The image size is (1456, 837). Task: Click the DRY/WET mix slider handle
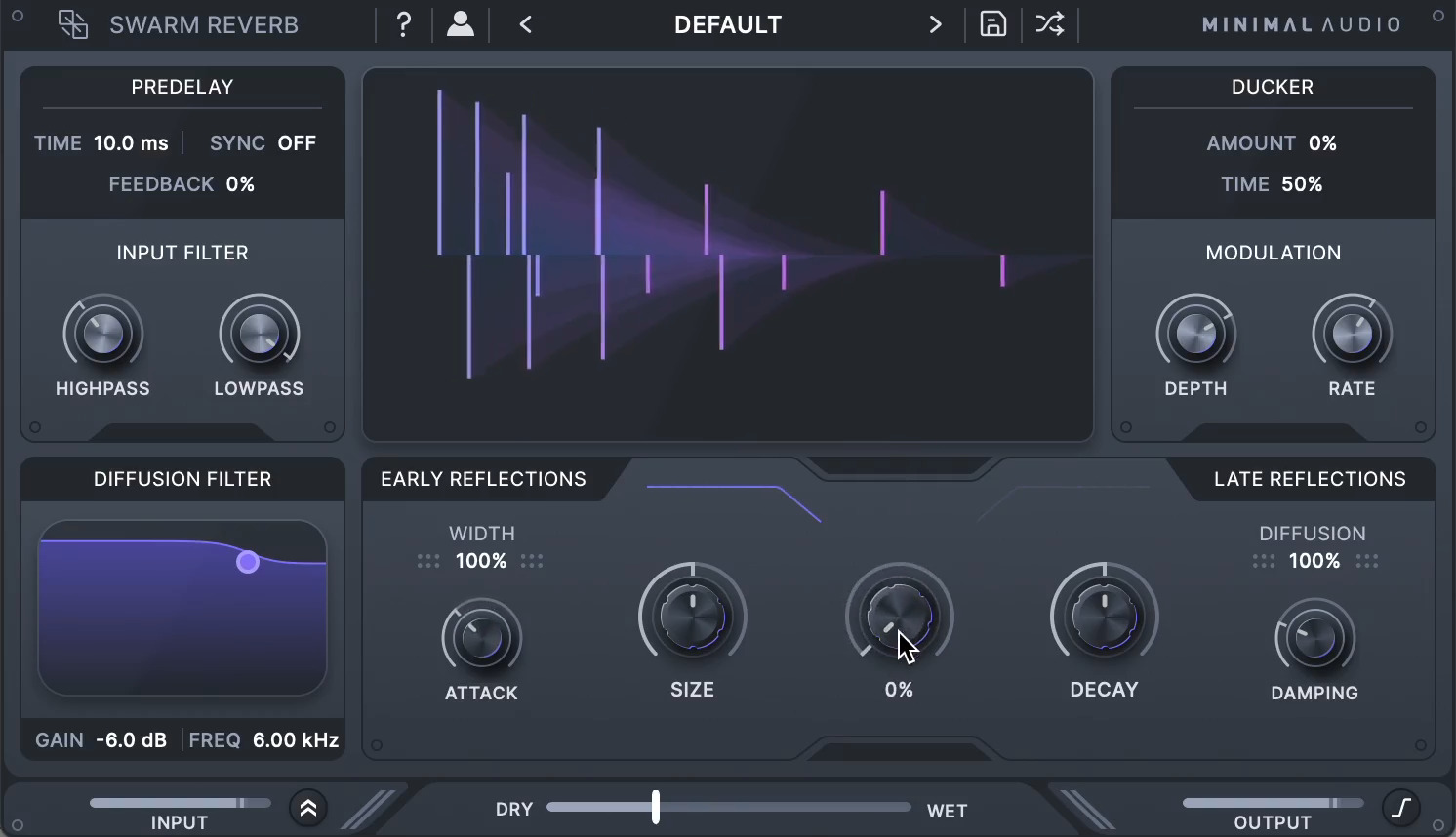click(656, 807)
